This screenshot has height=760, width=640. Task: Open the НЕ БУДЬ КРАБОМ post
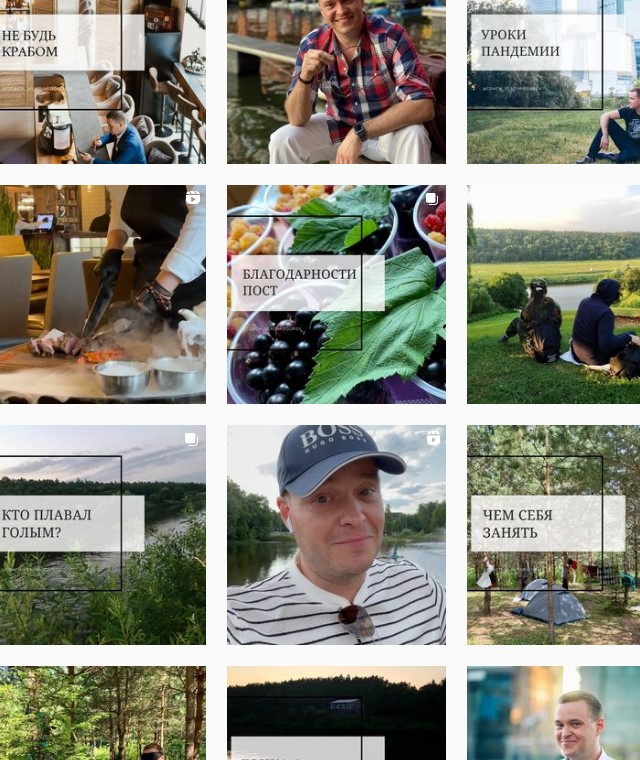[x=103, y=82]
